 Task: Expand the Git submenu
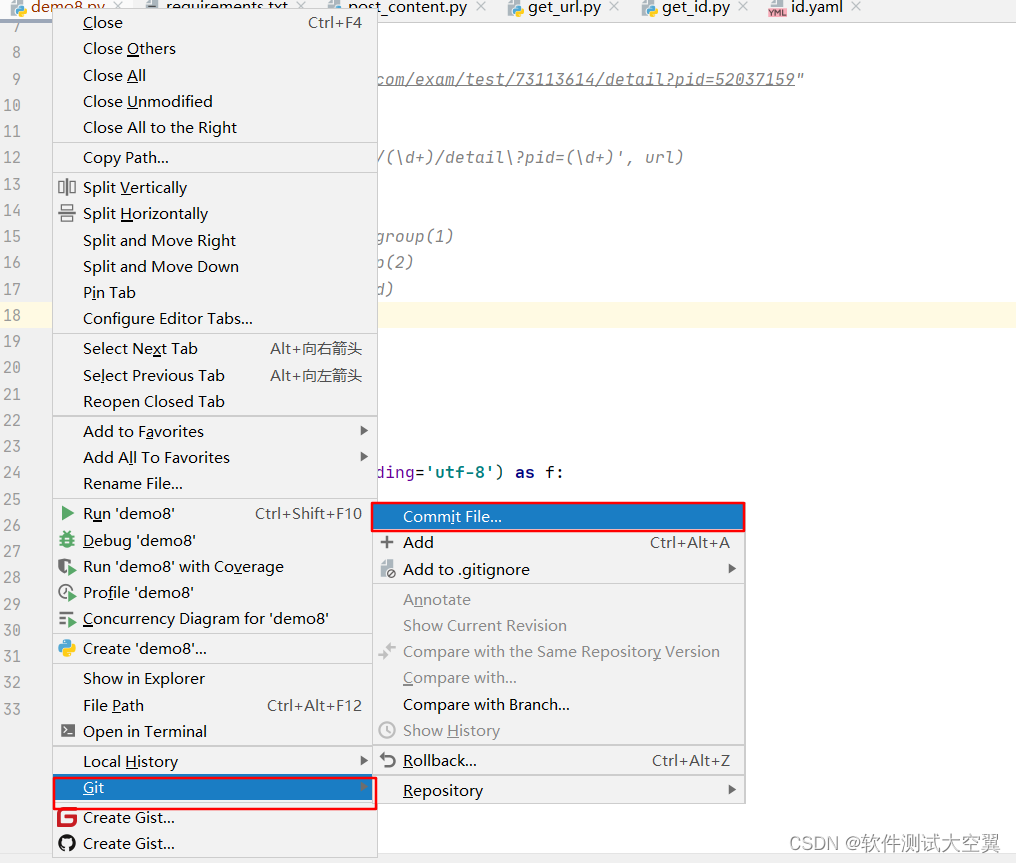[x=92, y=787]
